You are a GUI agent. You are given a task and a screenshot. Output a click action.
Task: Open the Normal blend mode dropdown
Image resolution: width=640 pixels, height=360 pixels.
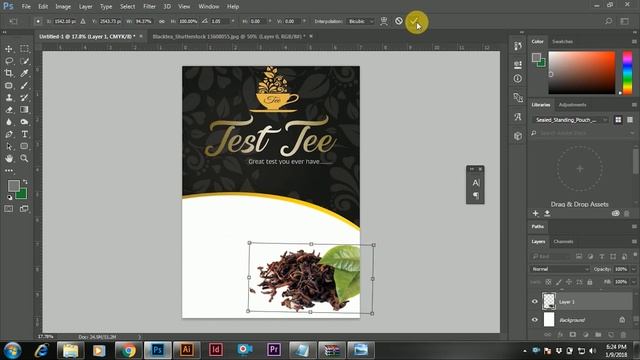(x=560, y=269)
